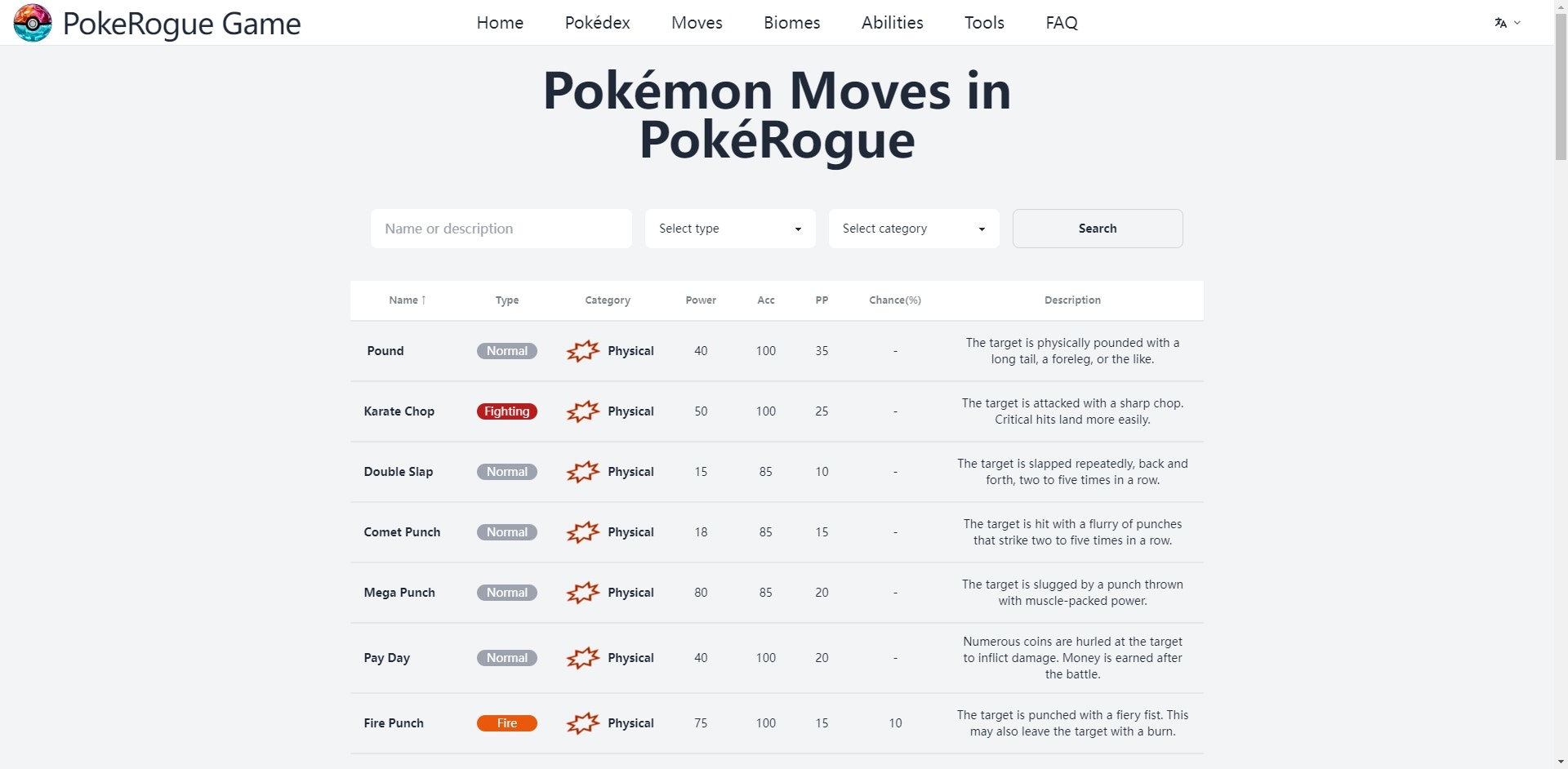Viewport: 1568px width, 769px height.
Task: Open the Pound move entry
Action: point(385,351)
